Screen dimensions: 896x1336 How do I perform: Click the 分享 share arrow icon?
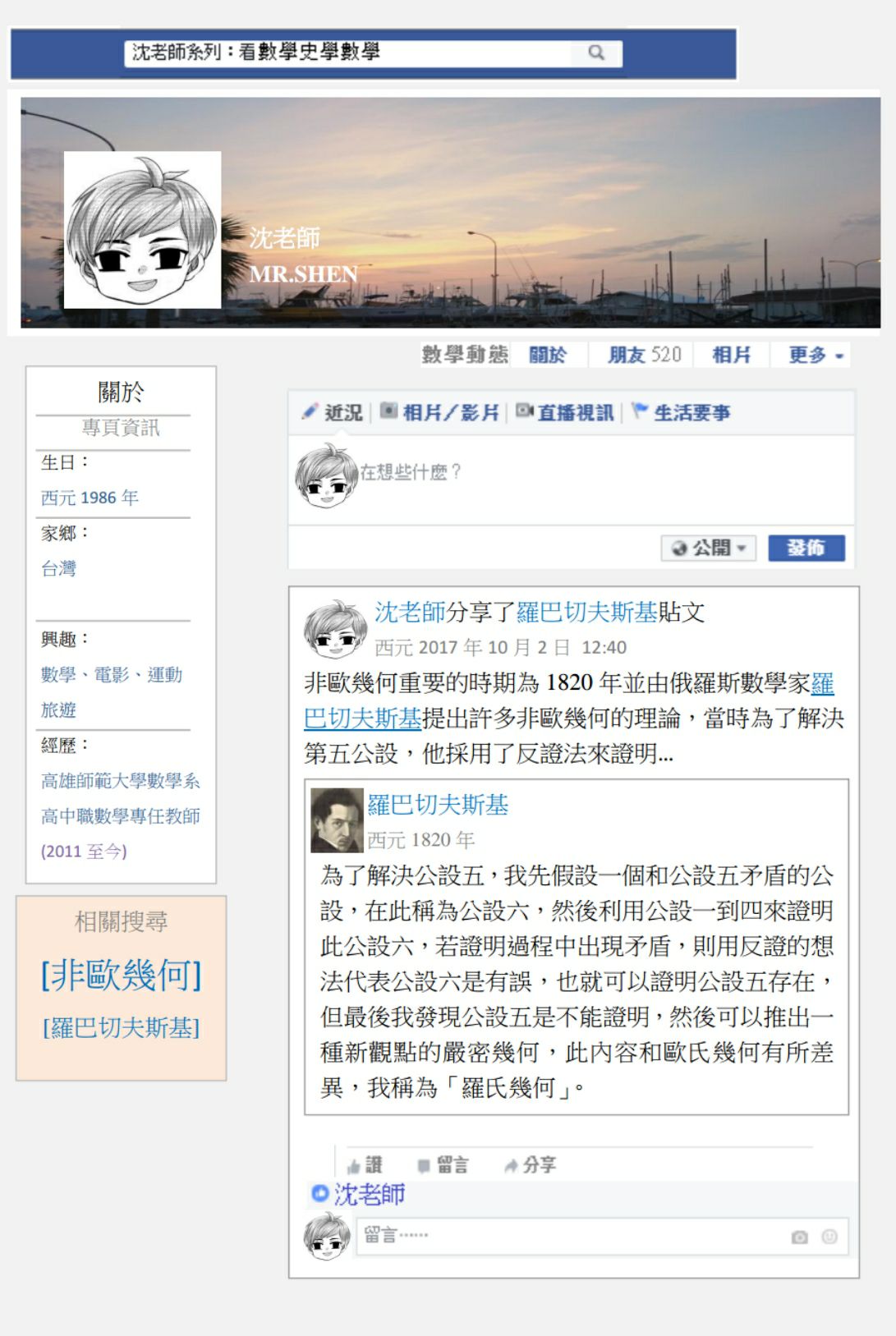pos(511,1165)
